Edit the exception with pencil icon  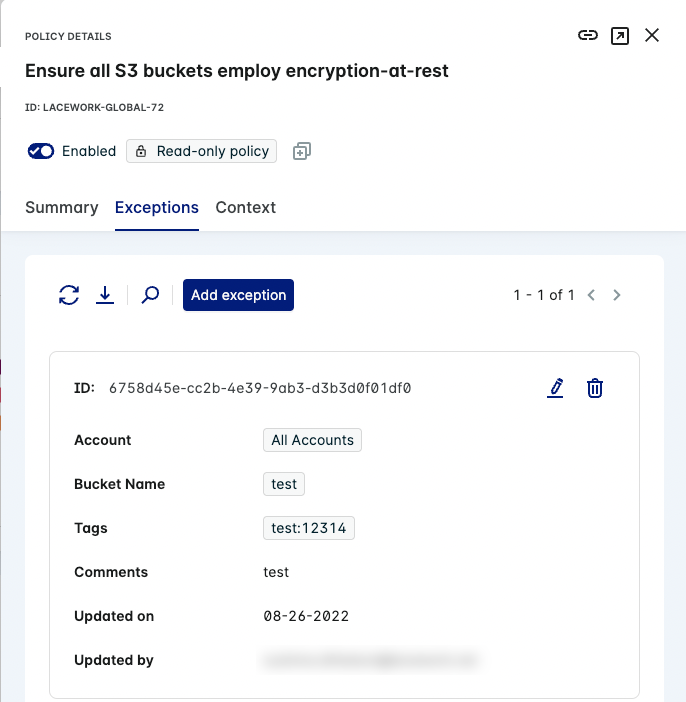[556, 388]
